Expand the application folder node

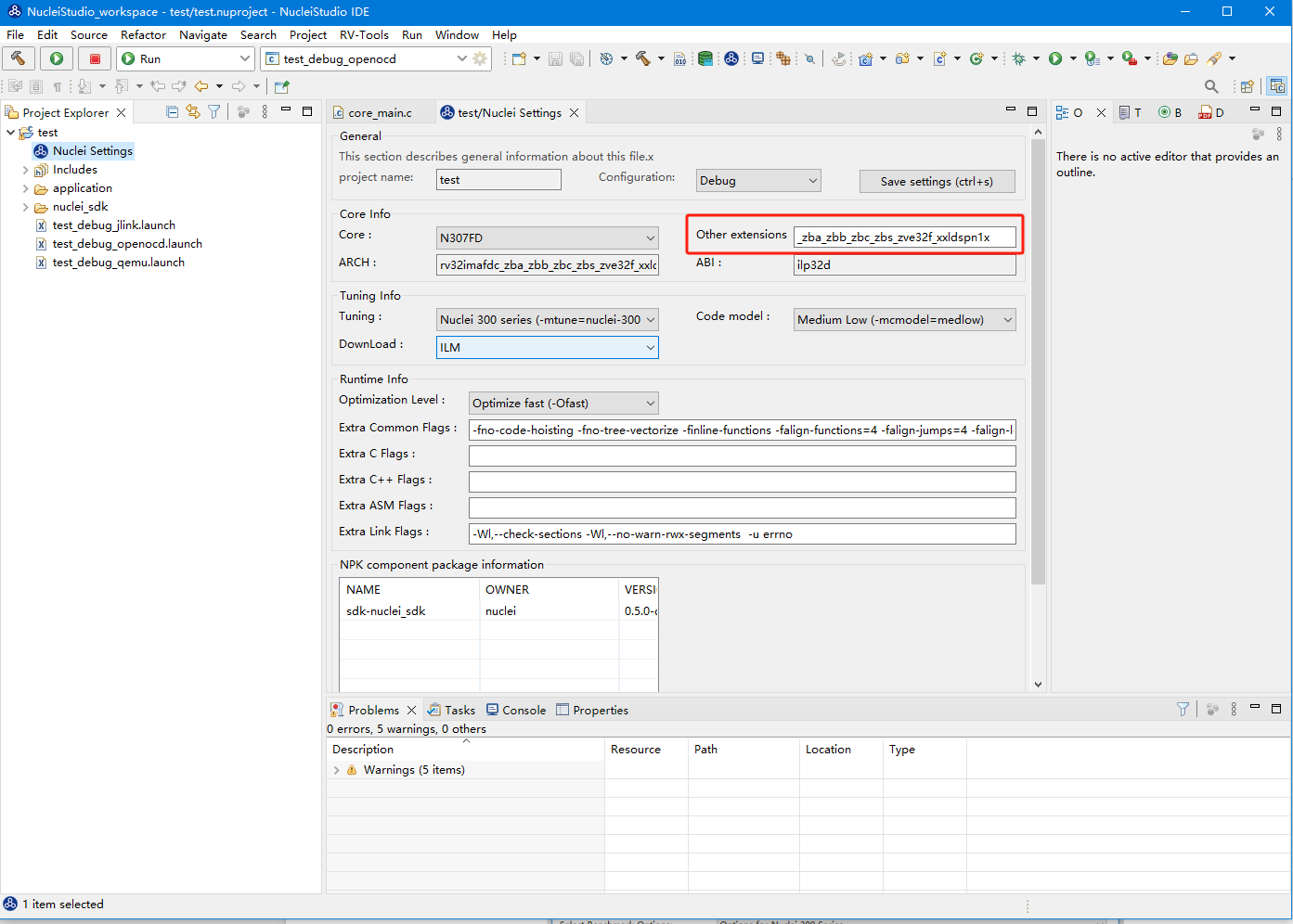(x=25, y=188)
